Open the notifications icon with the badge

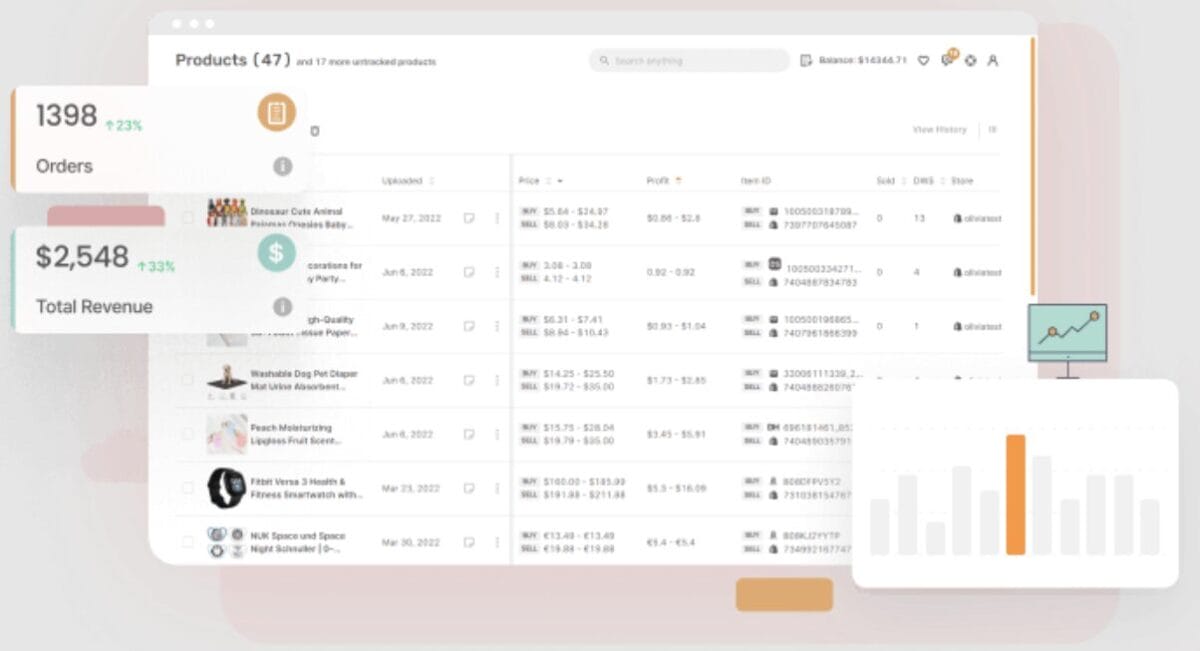pos(947,58)
